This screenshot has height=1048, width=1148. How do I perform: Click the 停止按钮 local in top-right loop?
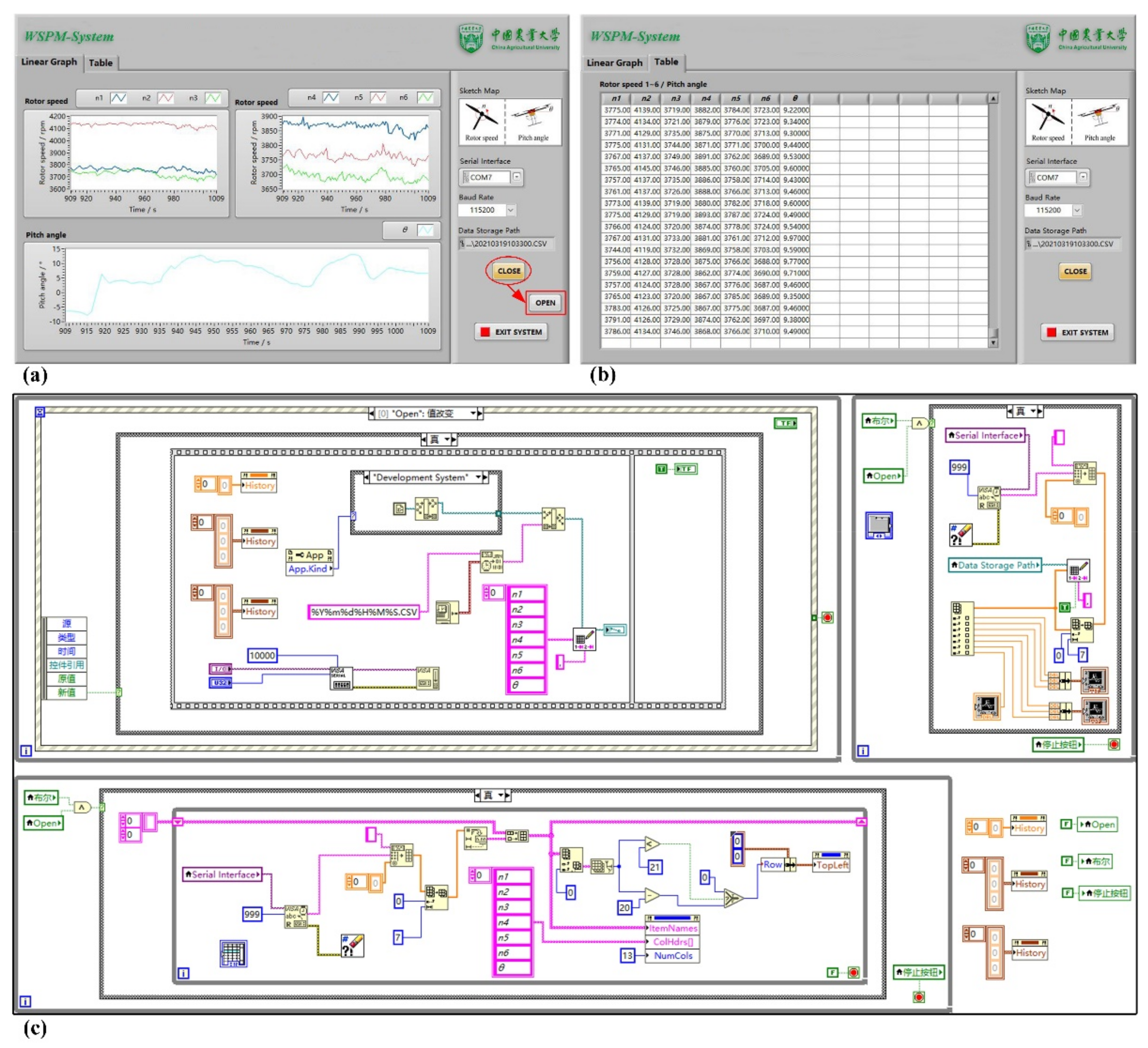1058,744
